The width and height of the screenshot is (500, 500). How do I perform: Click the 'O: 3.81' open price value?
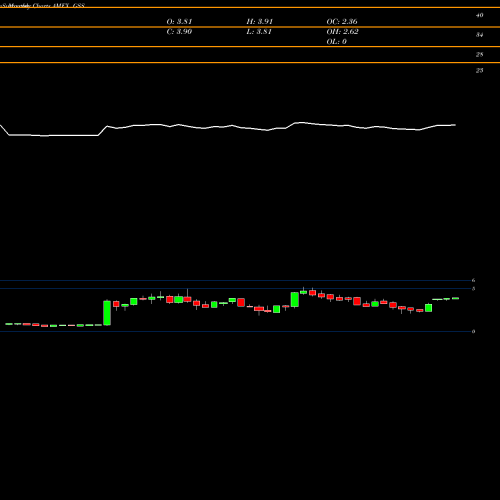179,22
